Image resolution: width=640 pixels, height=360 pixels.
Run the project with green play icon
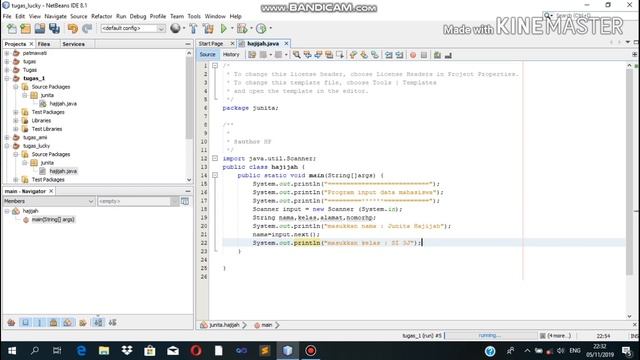point(224,29)
